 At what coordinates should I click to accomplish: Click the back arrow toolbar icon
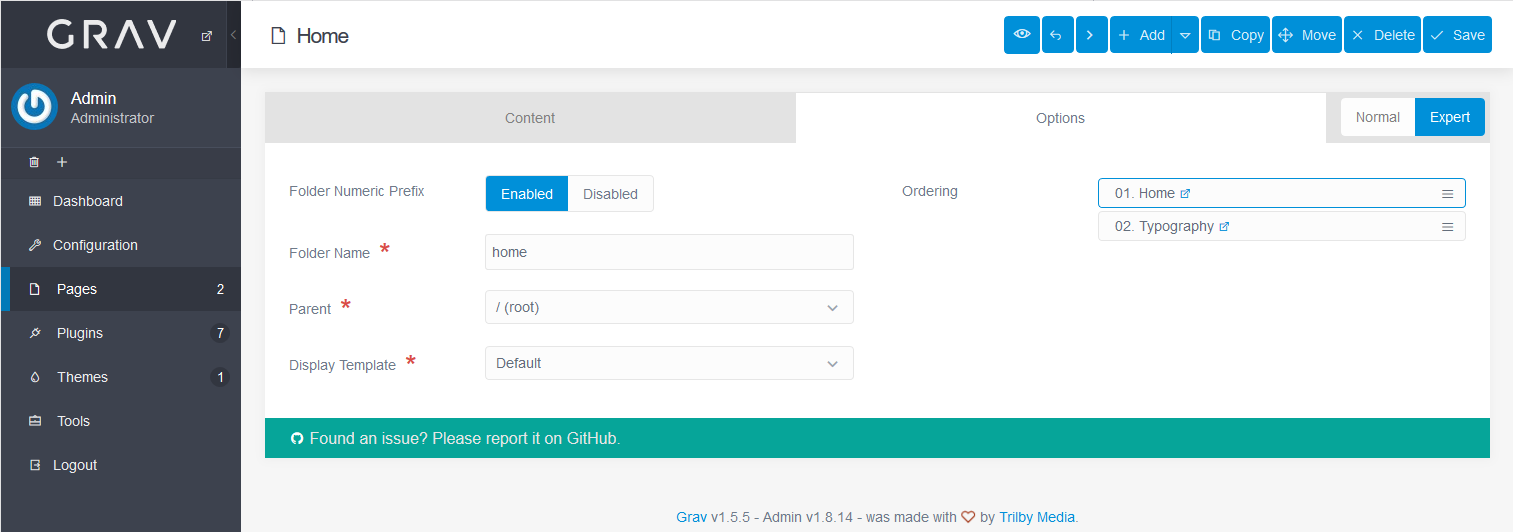(1056, 35)
